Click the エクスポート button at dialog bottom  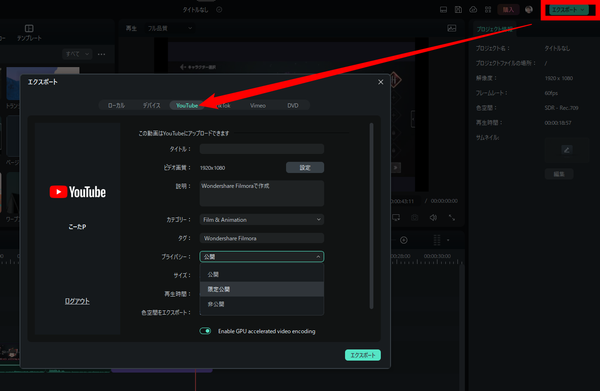click(363, 355)
